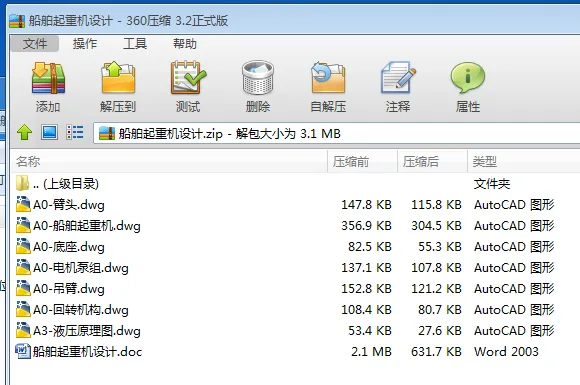Viewport: 580px width, 385px height.
Task: Click the 107.8 KB compressed size value
Action: (436, 267)
